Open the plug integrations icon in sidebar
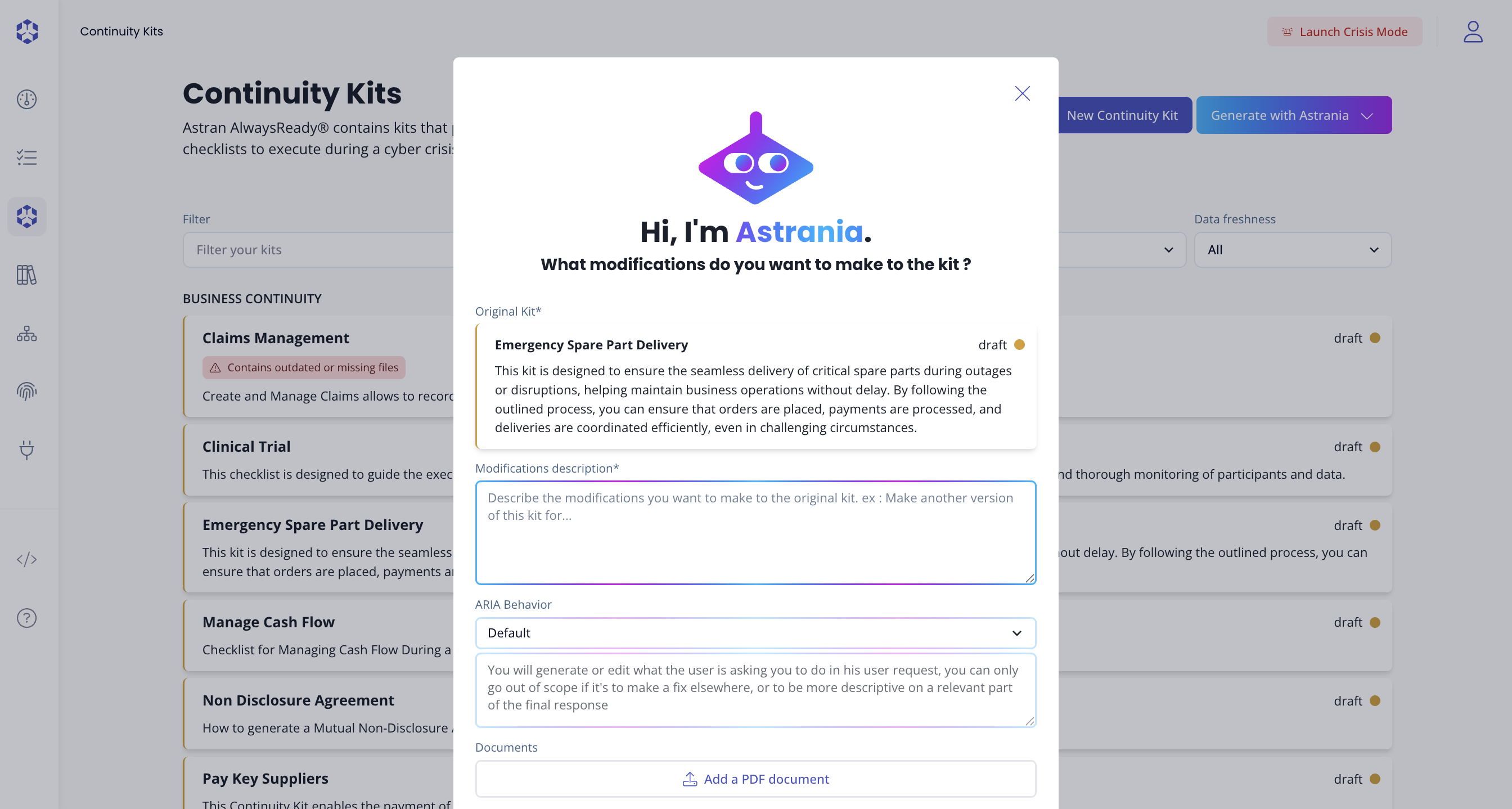Viewport: 1512px width, 809px height. [26, 450]
